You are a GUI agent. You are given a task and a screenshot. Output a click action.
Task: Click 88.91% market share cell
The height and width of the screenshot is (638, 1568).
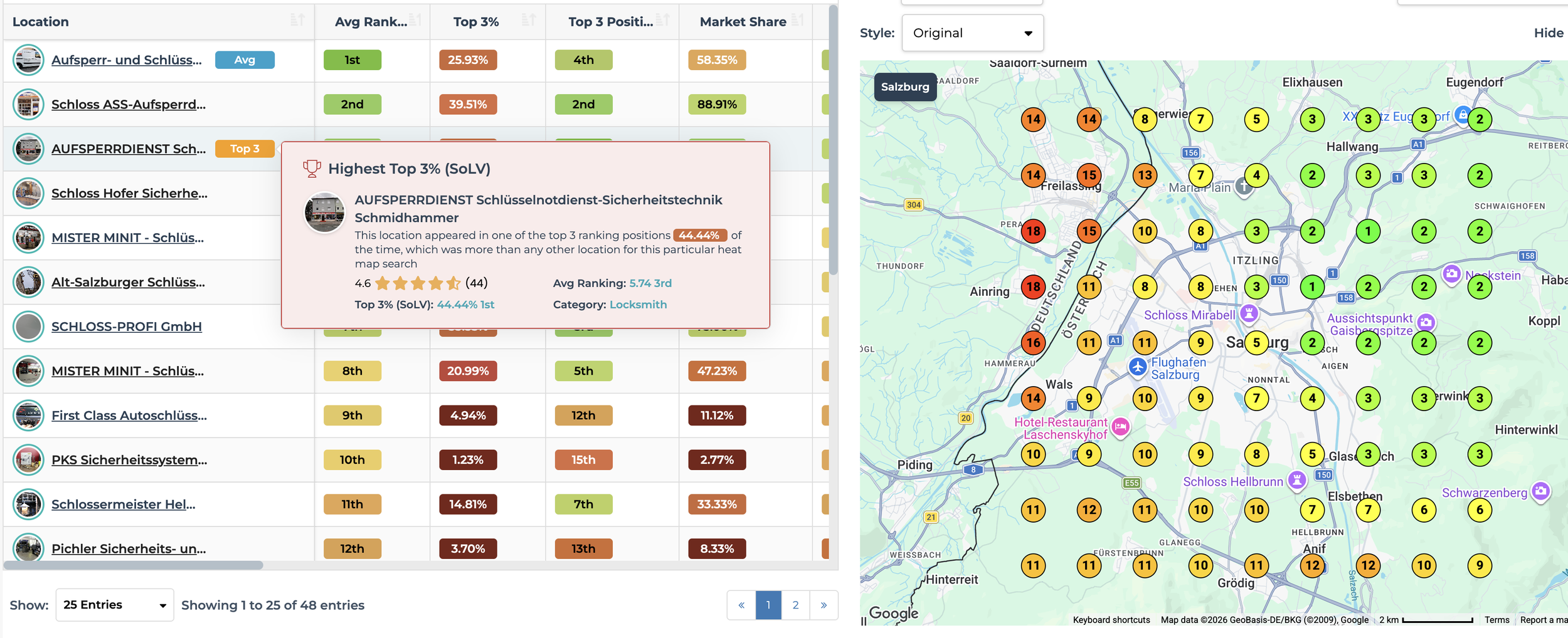click(717, 105)
